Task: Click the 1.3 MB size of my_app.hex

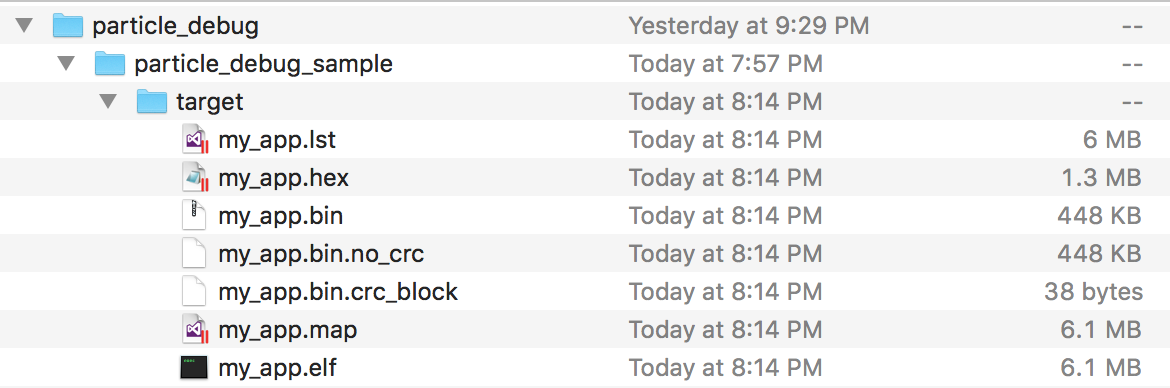Action: [x=1101, y=178]
